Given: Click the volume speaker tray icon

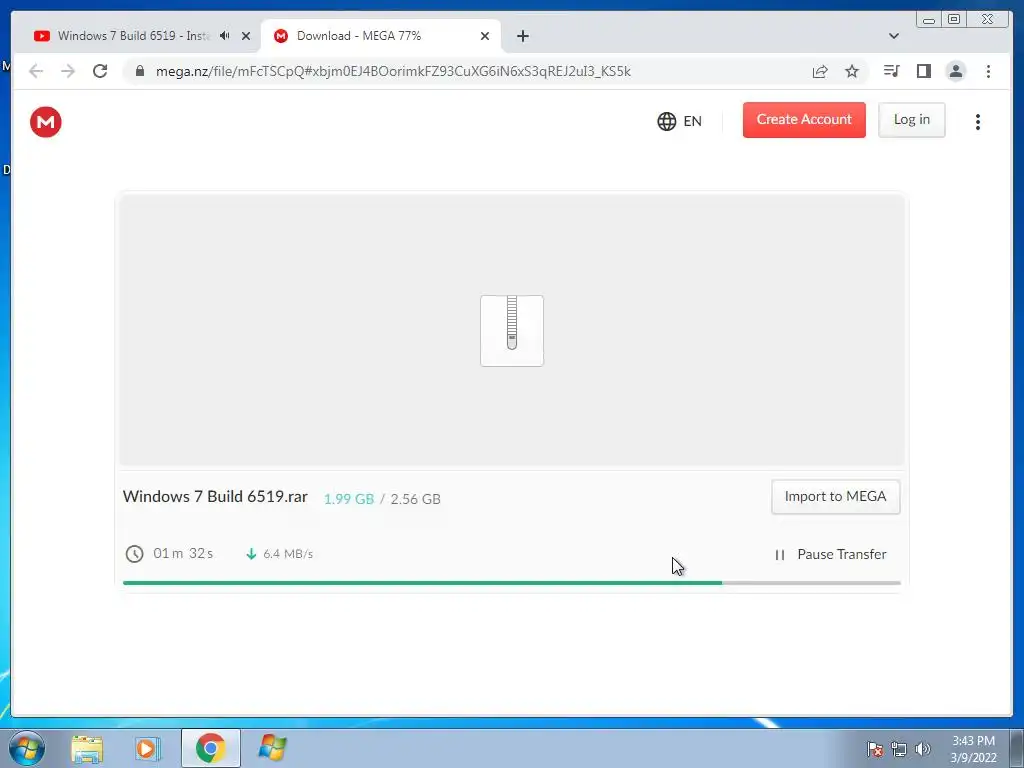Looking at the screenshot, I should (922, 749).
